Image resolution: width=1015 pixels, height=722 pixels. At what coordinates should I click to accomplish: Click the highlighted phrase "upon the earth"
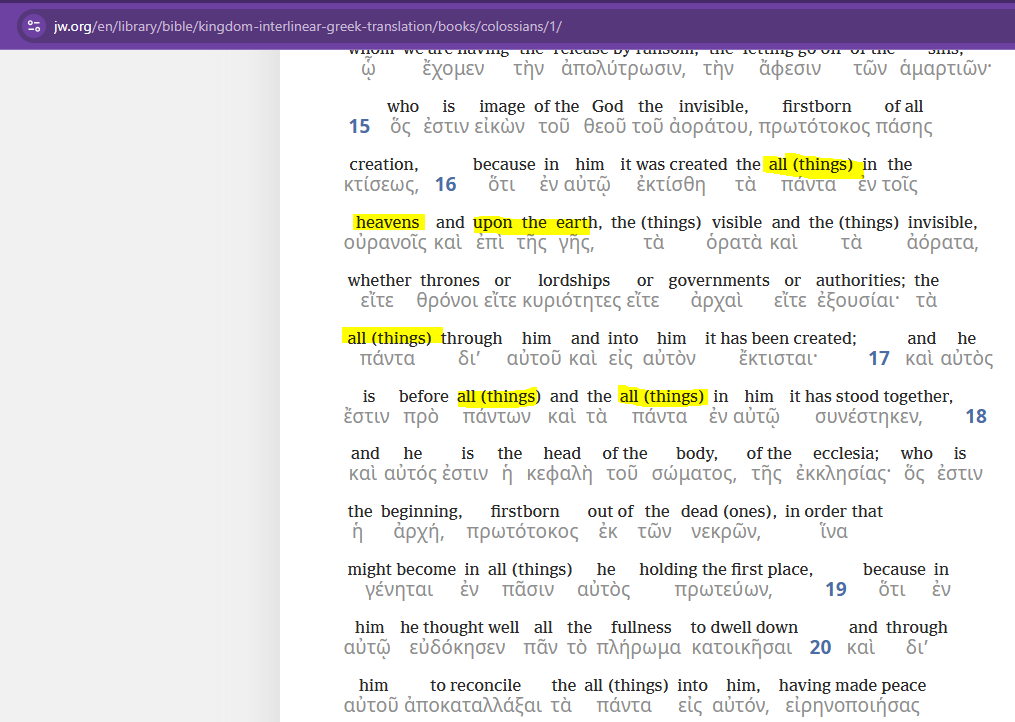(535, 222)
